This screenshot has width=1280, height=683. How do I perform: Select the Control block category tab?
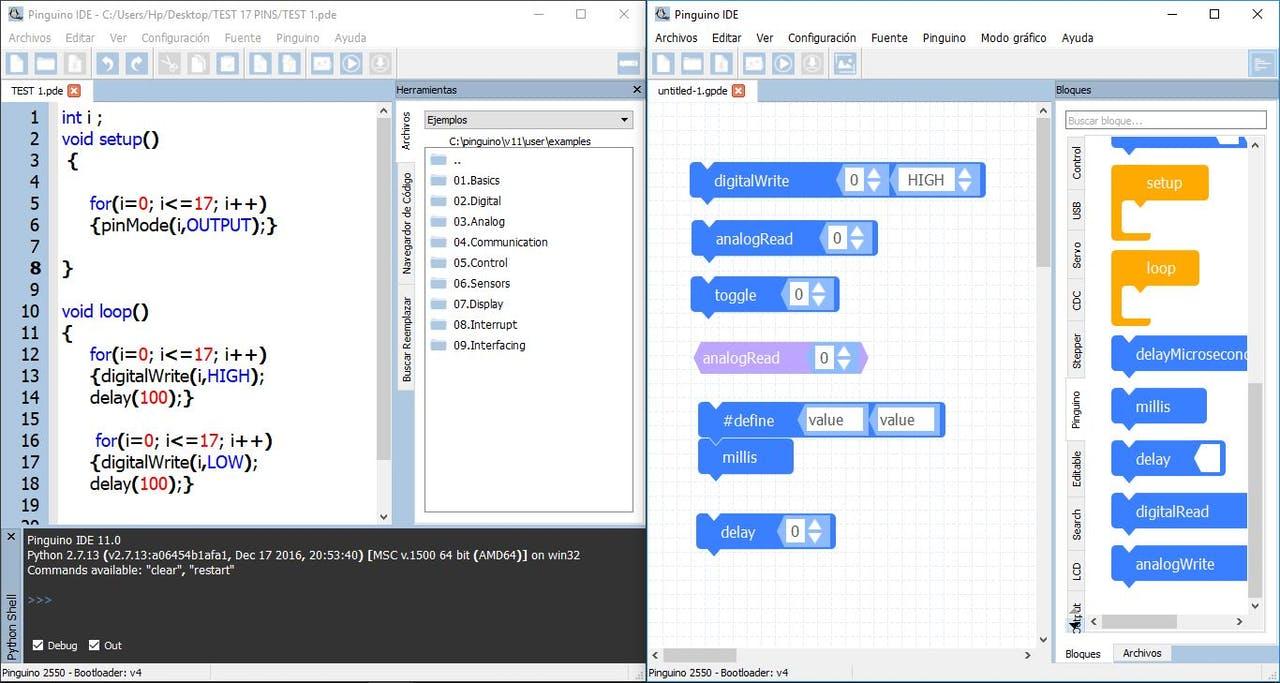pos(1076,163)
